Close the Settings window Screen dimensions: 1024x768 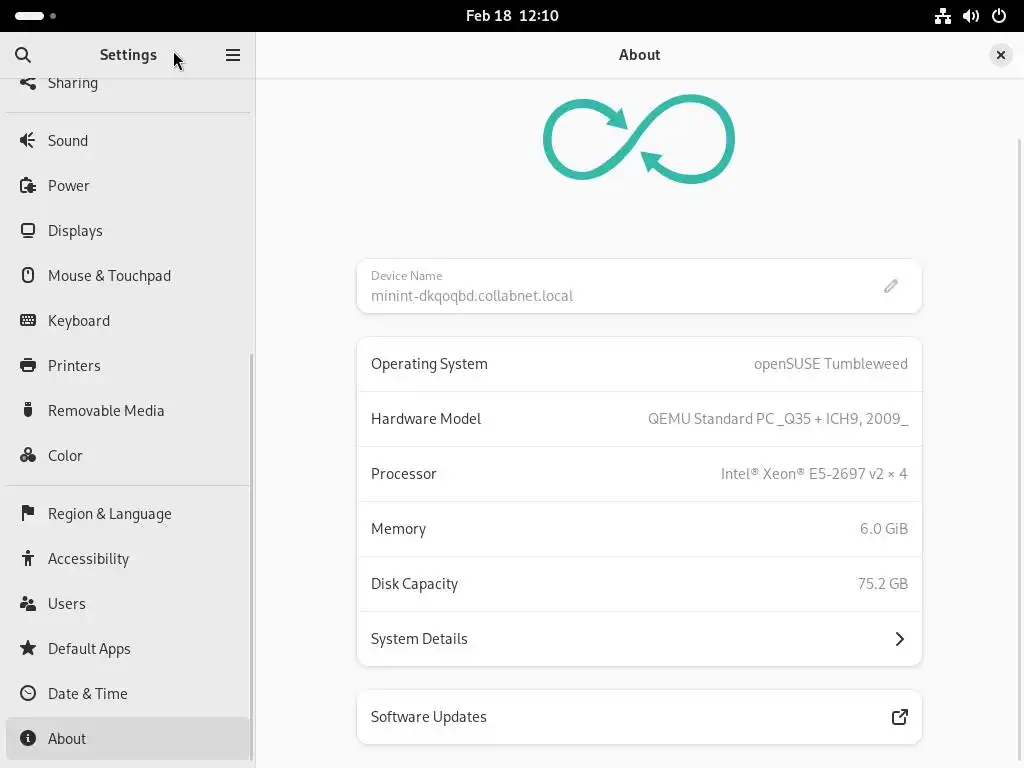click(x=1000, y=55)
